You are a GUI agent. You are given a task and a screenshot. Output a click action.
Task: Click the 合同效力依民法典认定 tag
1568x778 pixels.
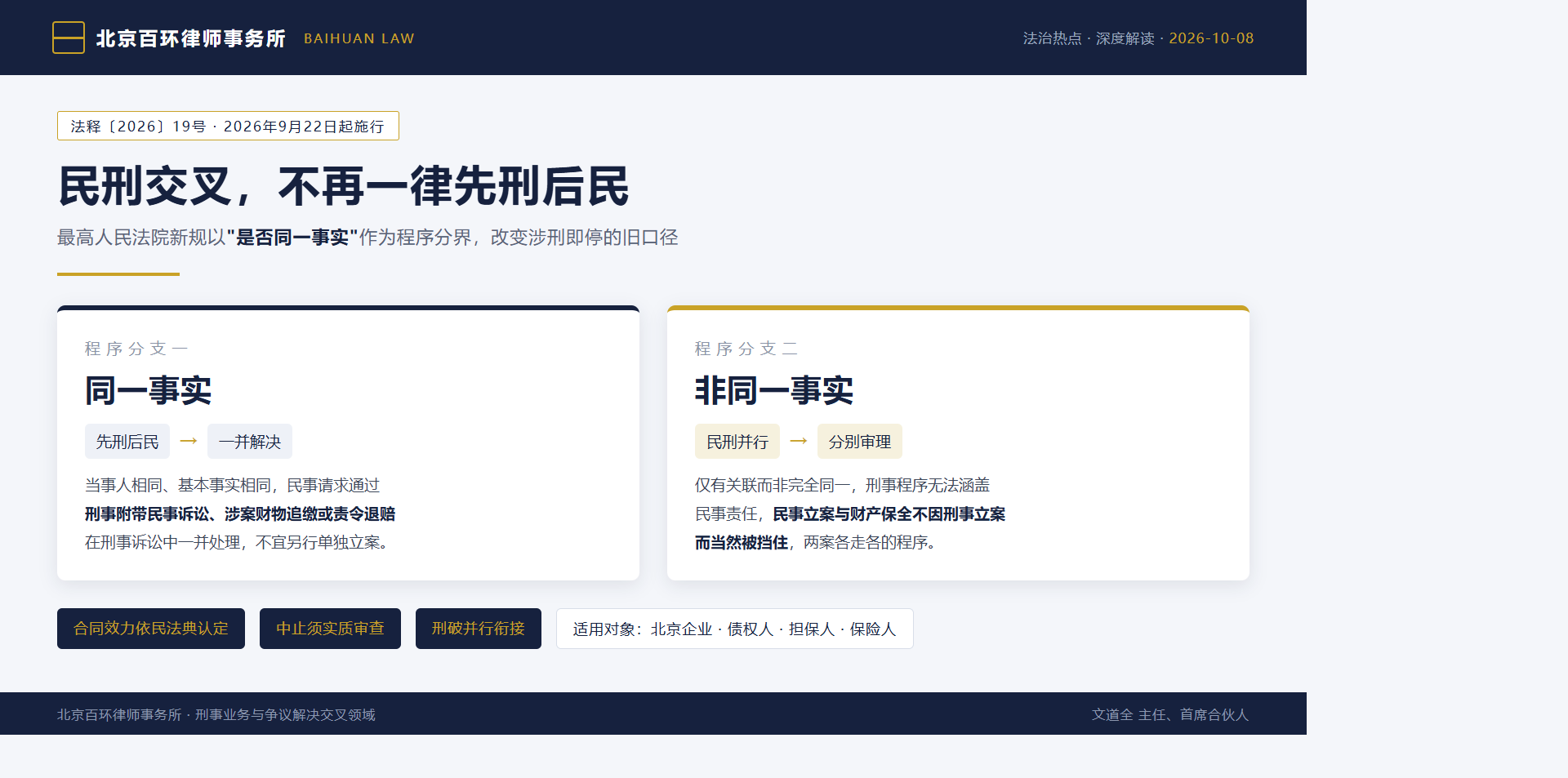tap(151, 629)
